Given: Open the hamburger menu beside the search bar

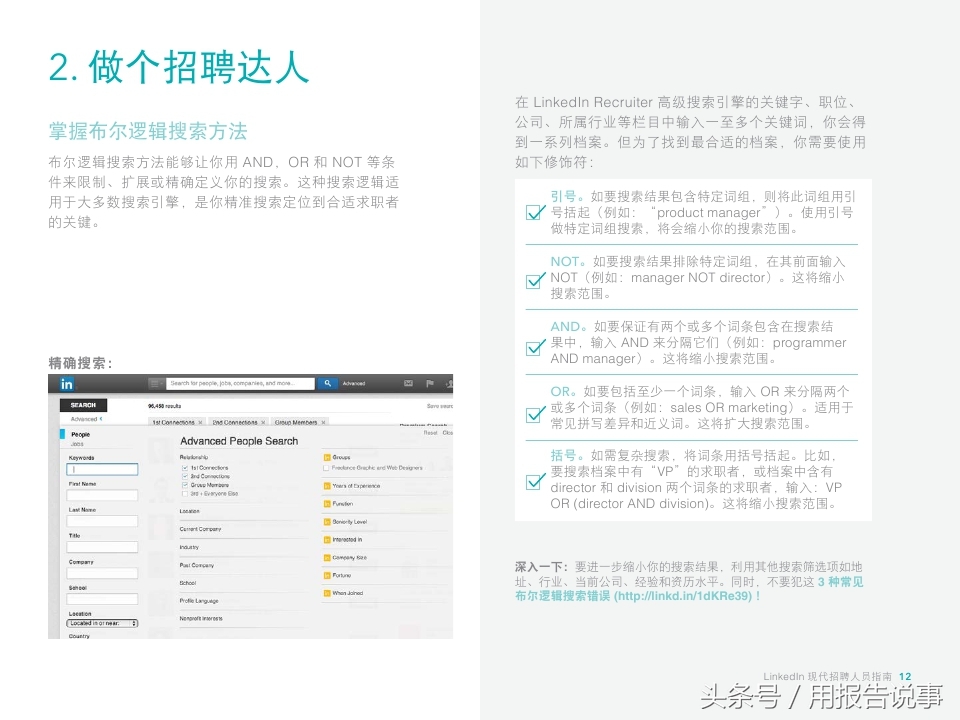Looking at the screenshot, I should (155, 382).
